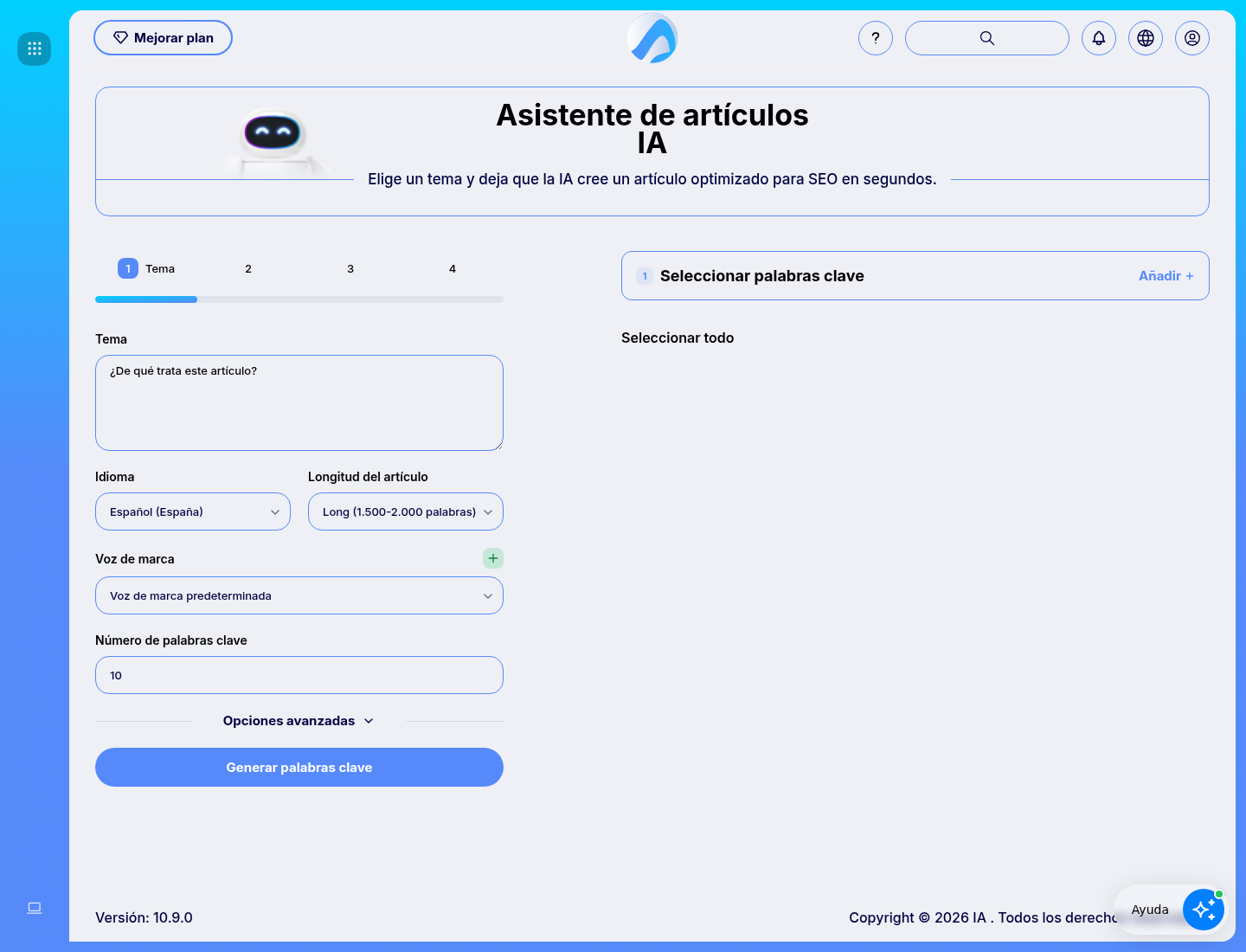Open the Longitud del artículo dropdown
The image size is (1246, 952).
406,511
